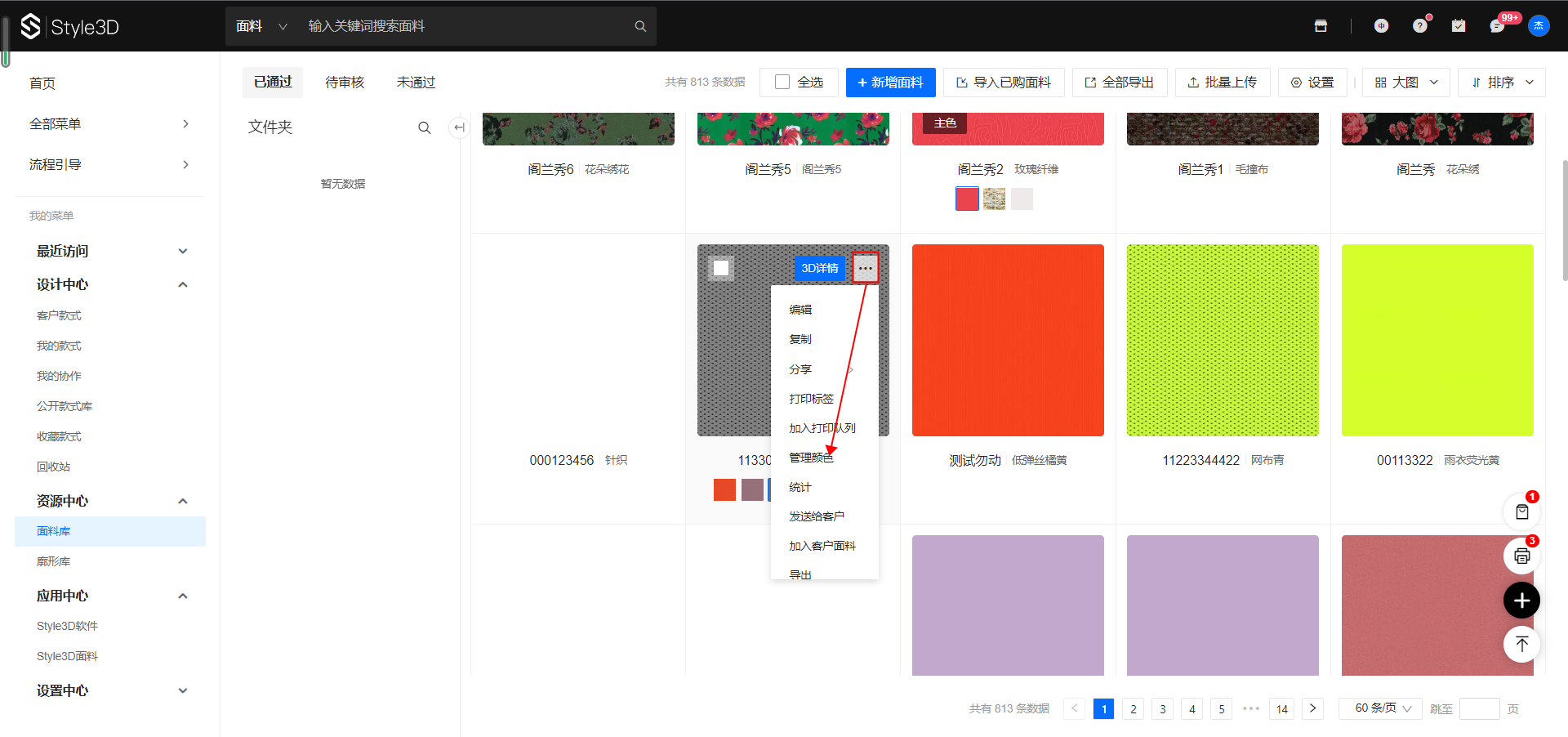Click the black plus floating button
The image size is (1568, 737).
1522,601
